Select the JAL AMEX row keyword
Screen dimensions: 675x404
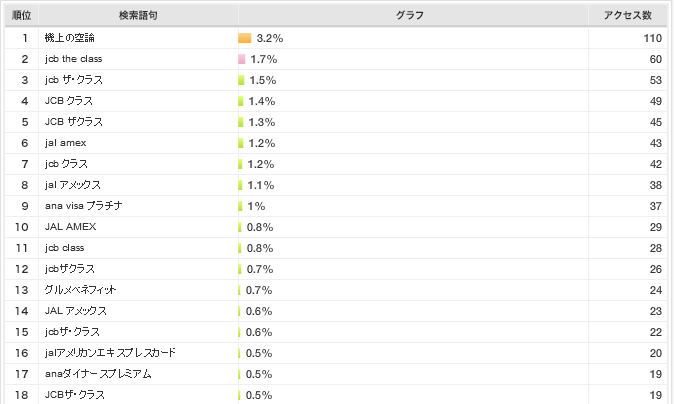coord(71,227)
